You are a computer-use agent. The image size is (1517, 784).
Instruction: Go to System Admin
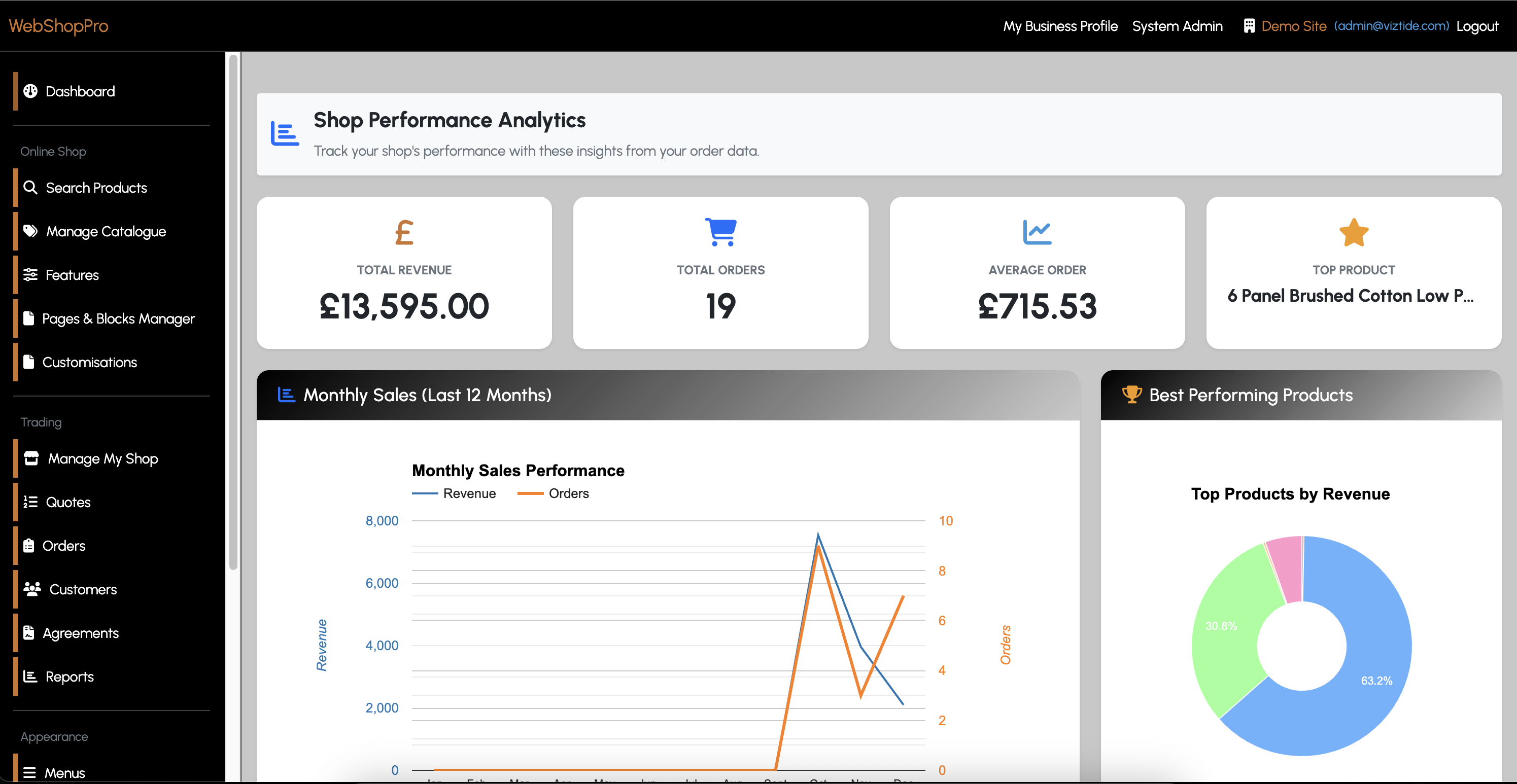point(1177,26)
